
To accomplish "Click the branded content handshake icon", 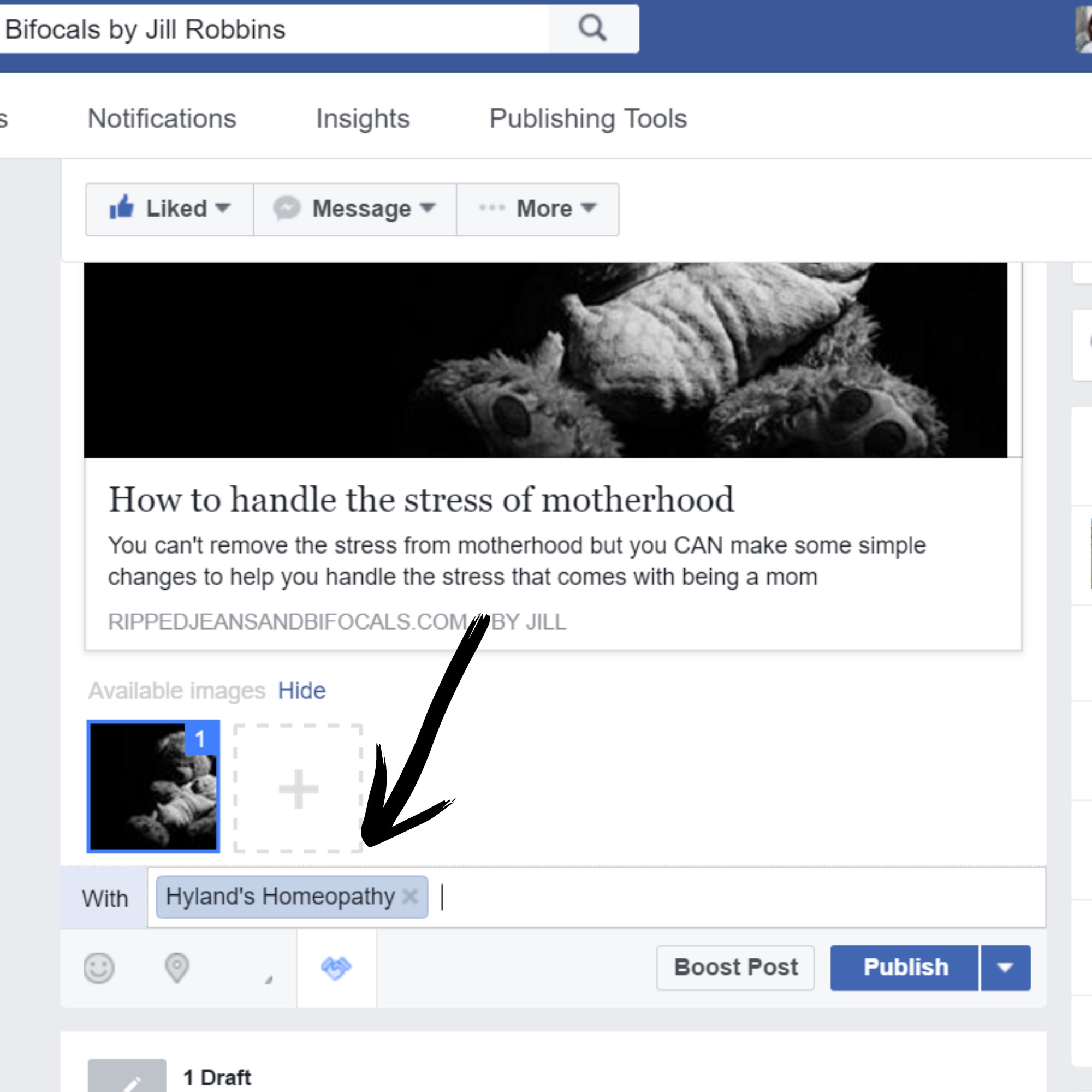I will coord(336,968).
